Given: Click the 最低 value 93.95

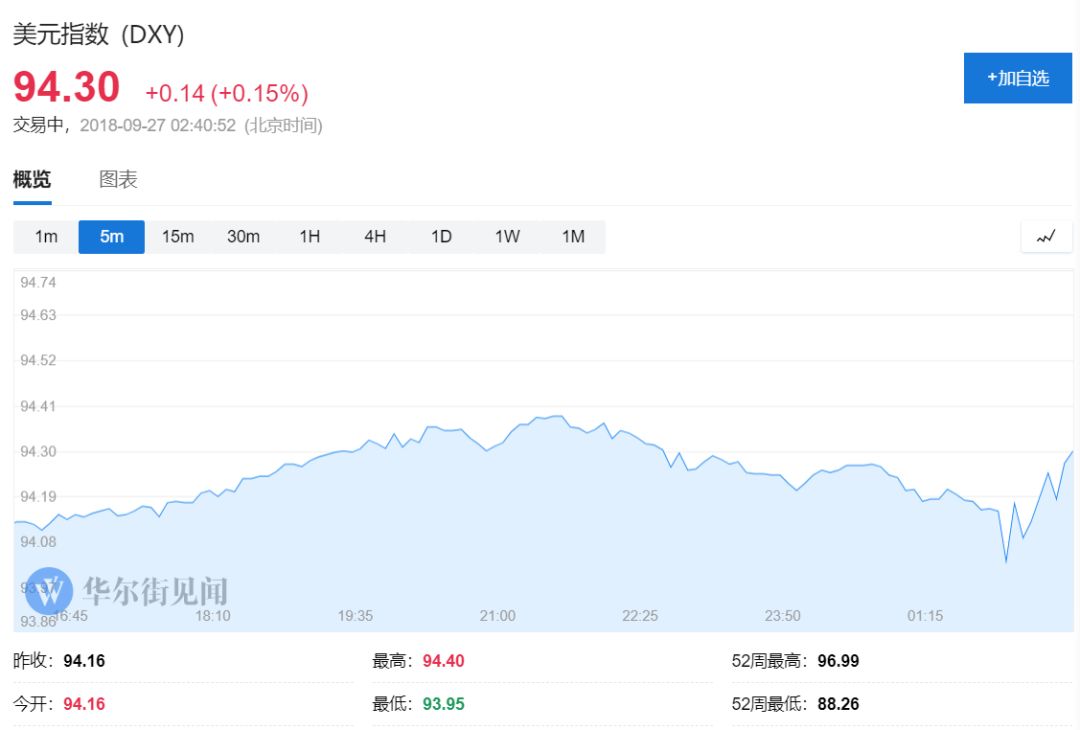Looking at the screenshot, I should click(443, 704).
